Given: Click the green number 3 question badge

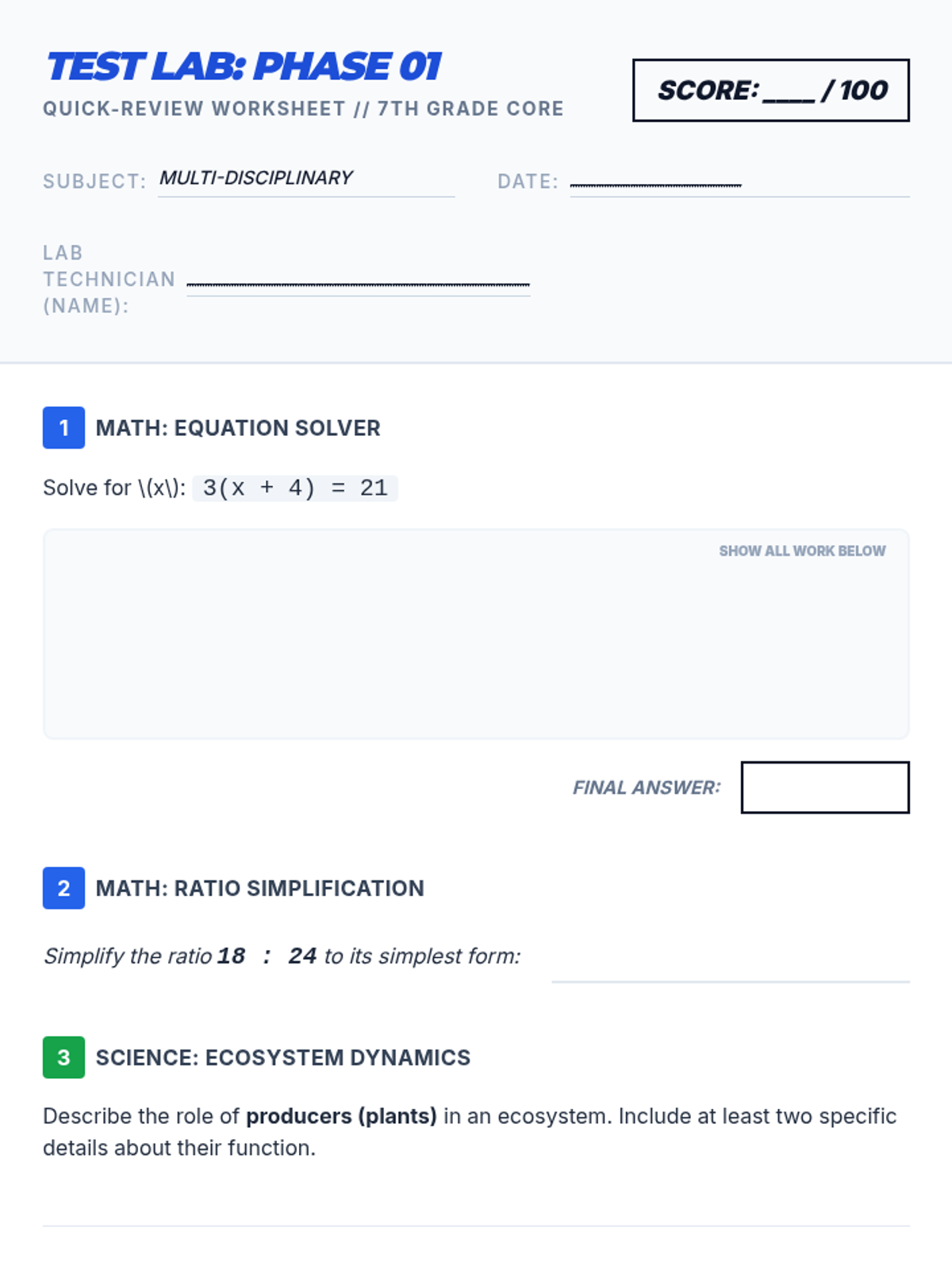Looking at the screenshot, I should 63,1057.
